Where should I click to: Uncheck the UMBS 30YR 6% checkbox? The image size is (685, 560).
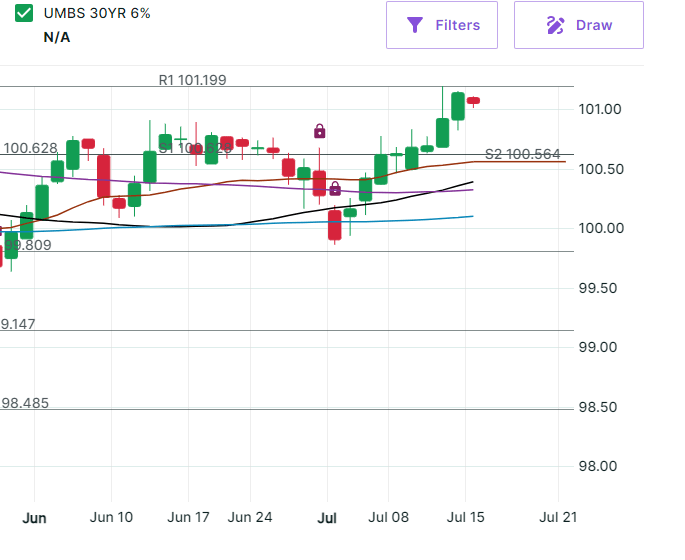tap(24, 14)
